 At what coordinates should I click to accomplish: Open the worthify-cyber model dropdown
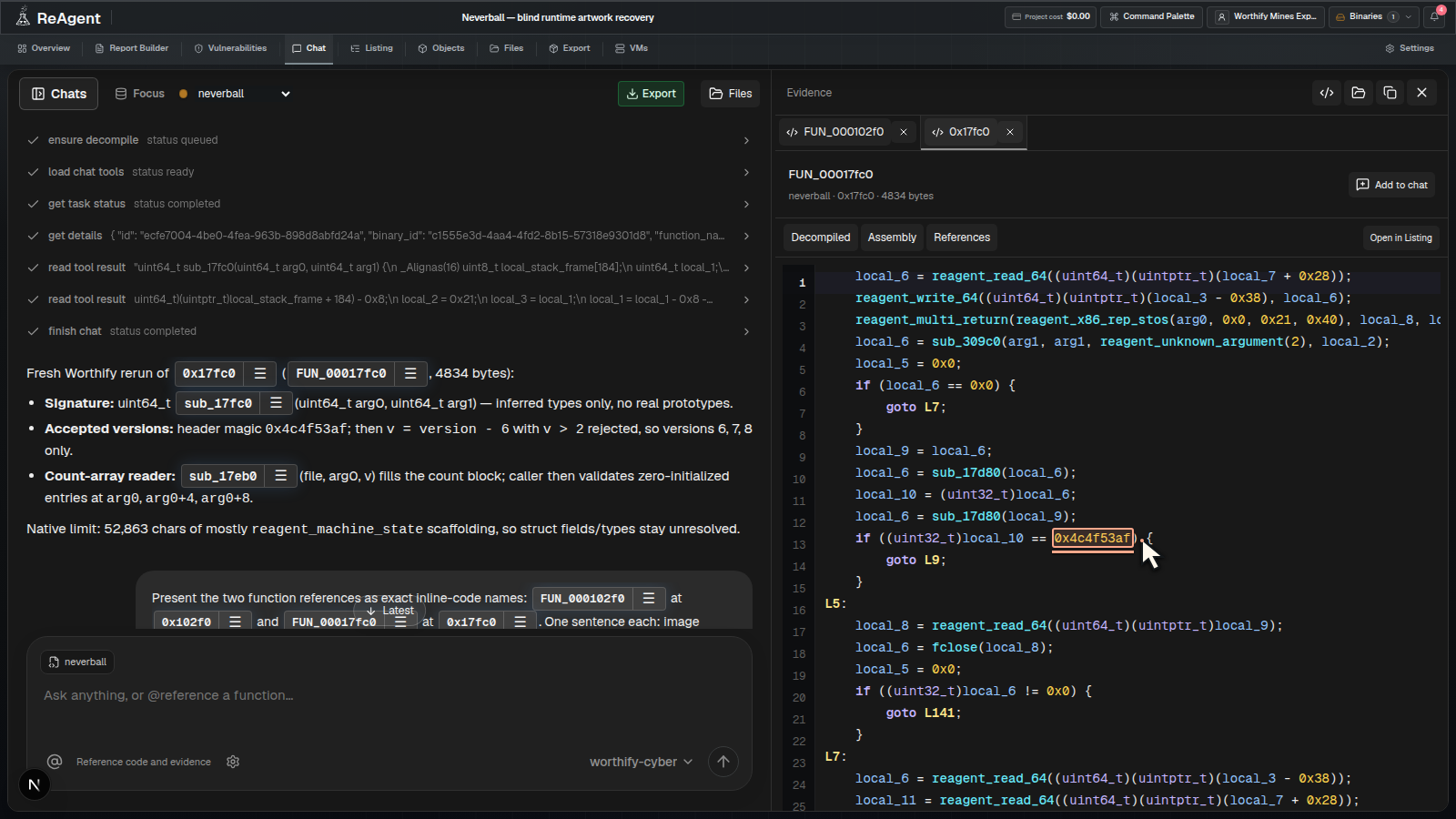(641, 762)
